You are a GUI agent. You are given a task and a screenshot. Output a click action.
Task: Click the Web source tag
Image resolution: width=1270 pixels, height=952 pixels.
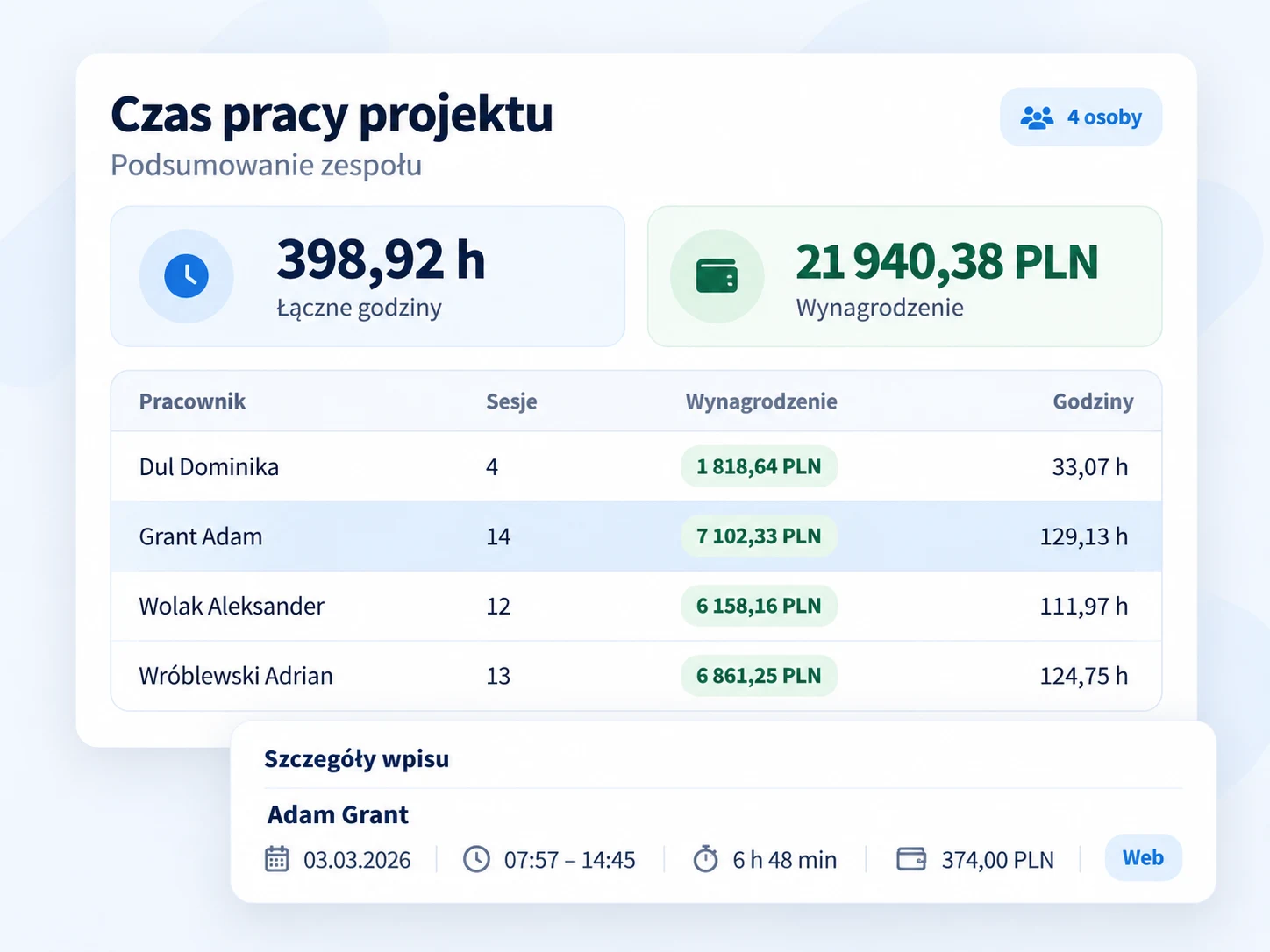1143,857
